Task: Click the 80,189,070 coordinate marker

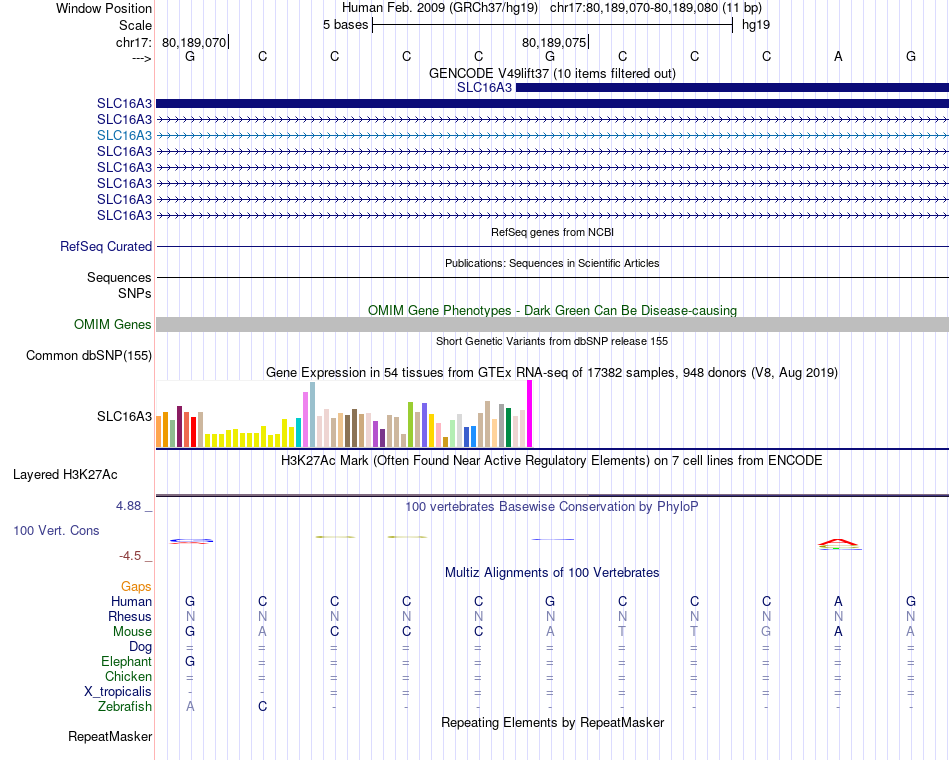Action: click(x=194, y=42)
